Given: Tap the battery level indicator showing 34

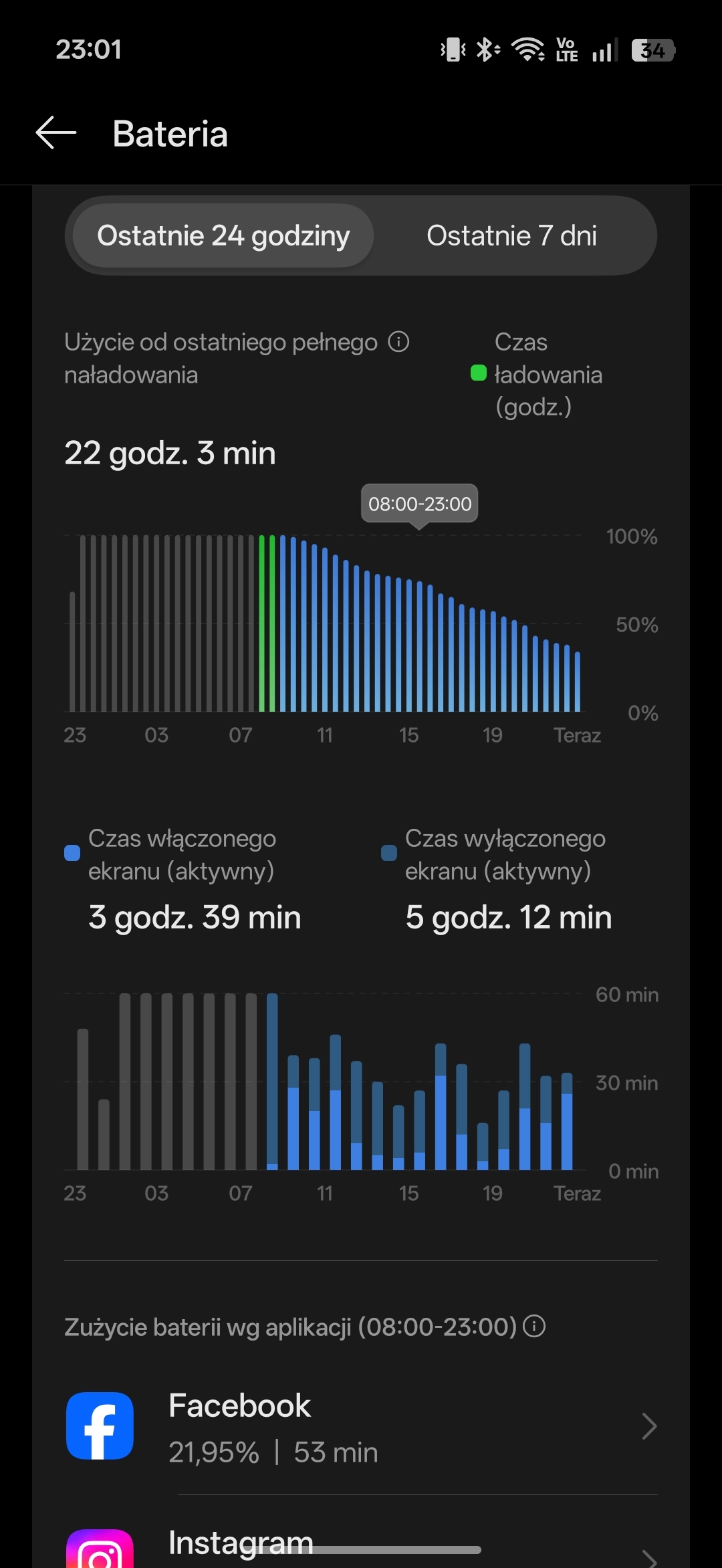Looking at the screenshot, I should 653,50.
